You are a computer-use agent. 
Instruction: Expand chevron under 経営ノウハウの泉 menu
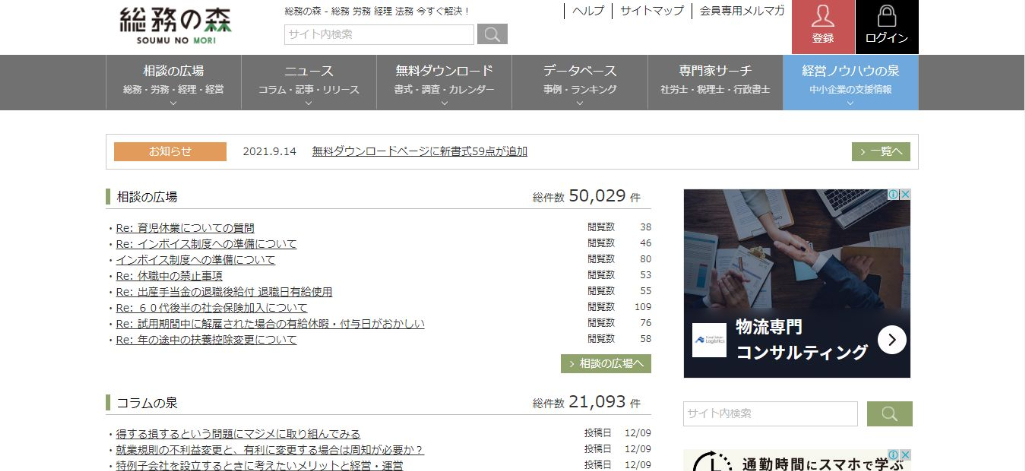pos(850,103)
